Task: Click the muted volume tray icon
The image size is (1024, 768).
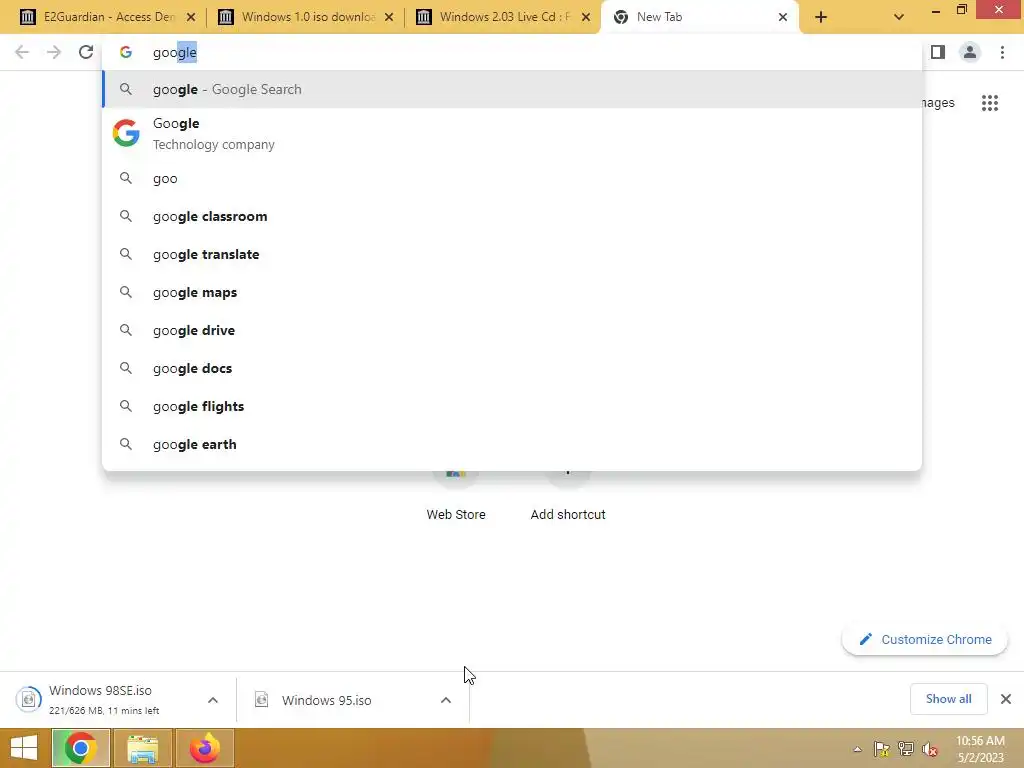Action: [x=930, y=749]
